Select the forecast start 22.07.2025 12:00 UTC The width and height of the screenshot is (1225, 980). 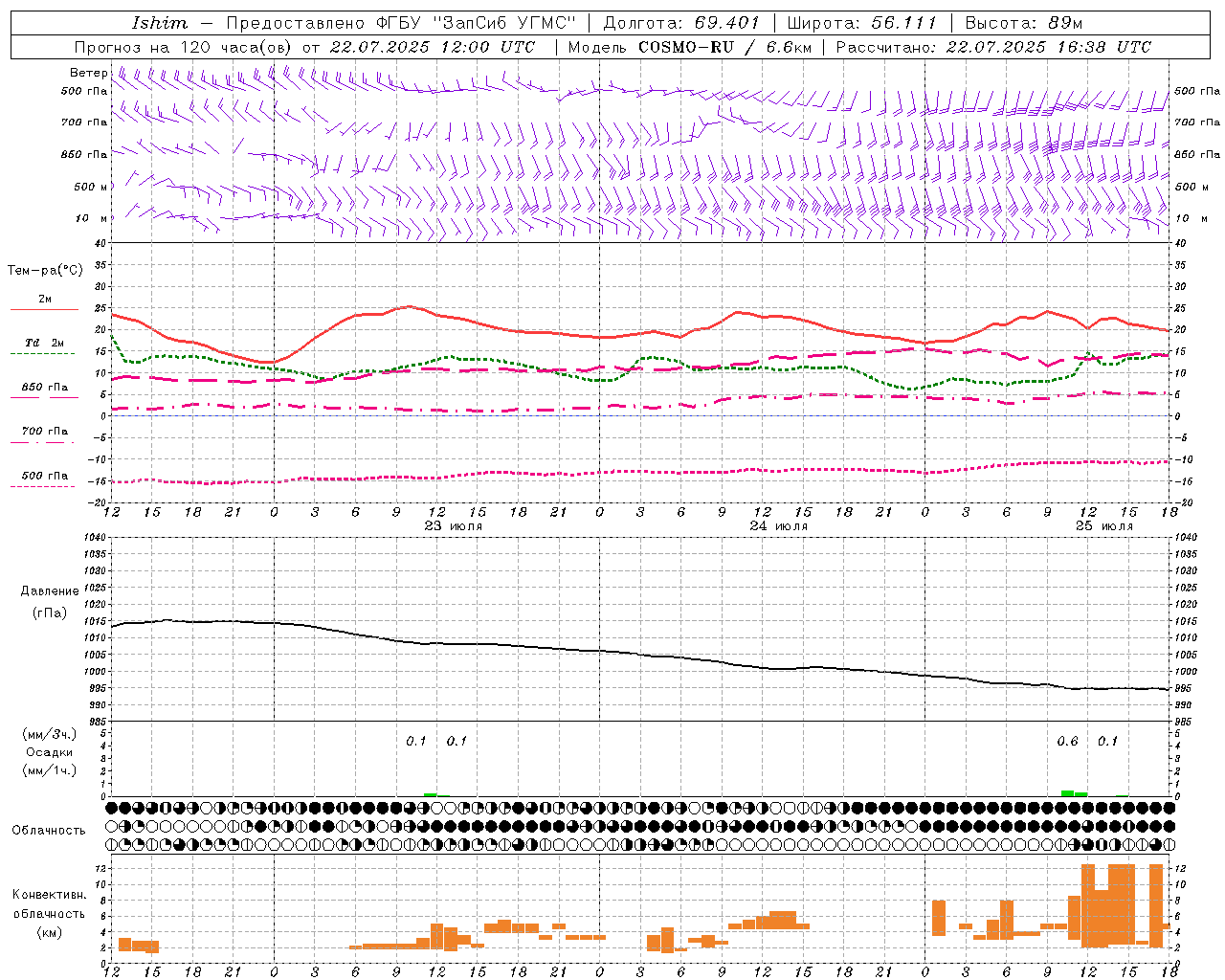pos(433,47)
